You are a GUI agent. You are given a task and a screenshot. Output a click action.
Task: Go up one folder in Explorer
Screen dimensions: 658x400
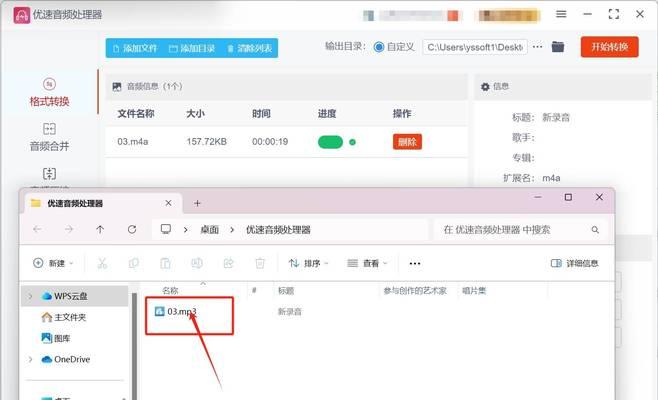[x=100, y=230]
